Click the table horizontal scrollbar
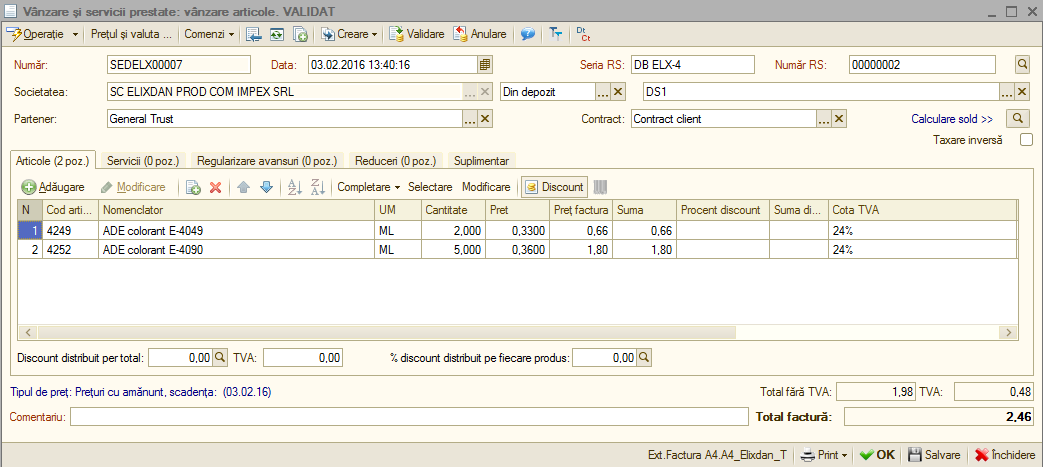The width and height of the screenshot is (1043, 467). tap(516, 332)
